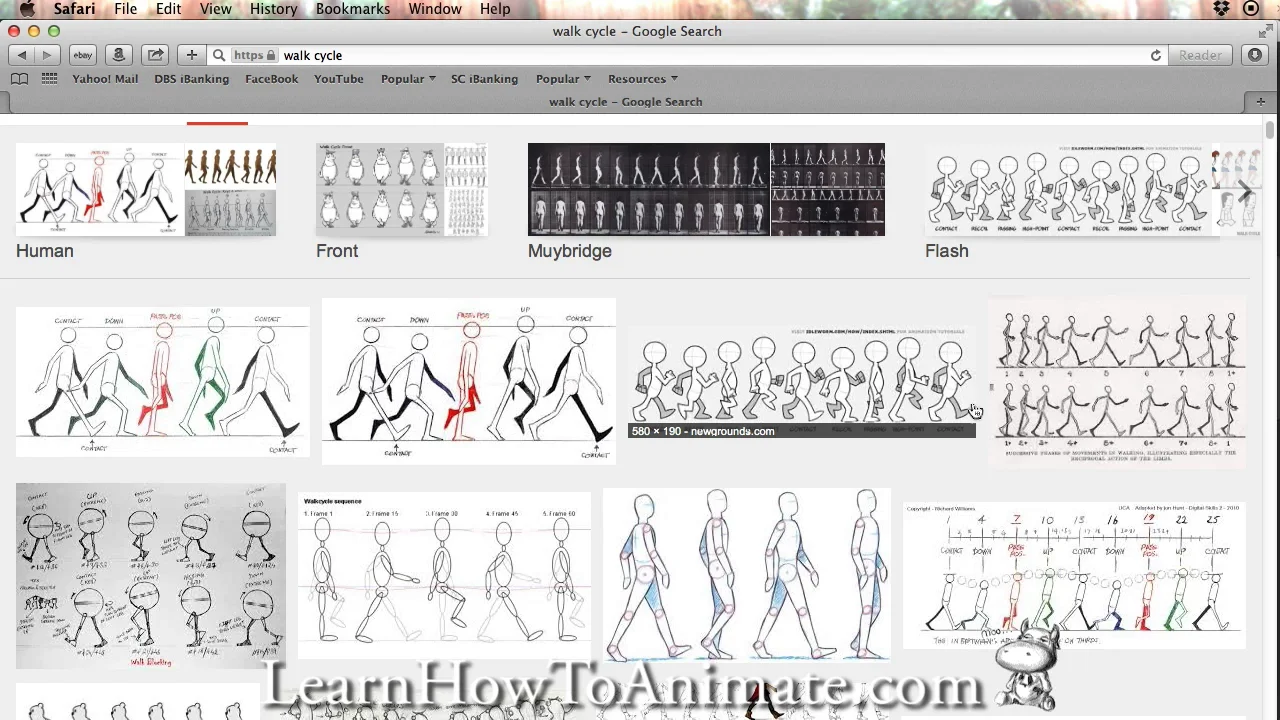This screenshot has height=720, width=1280.
Task: Expand the Resources bookmarks folder
Action: coord(643,79)
